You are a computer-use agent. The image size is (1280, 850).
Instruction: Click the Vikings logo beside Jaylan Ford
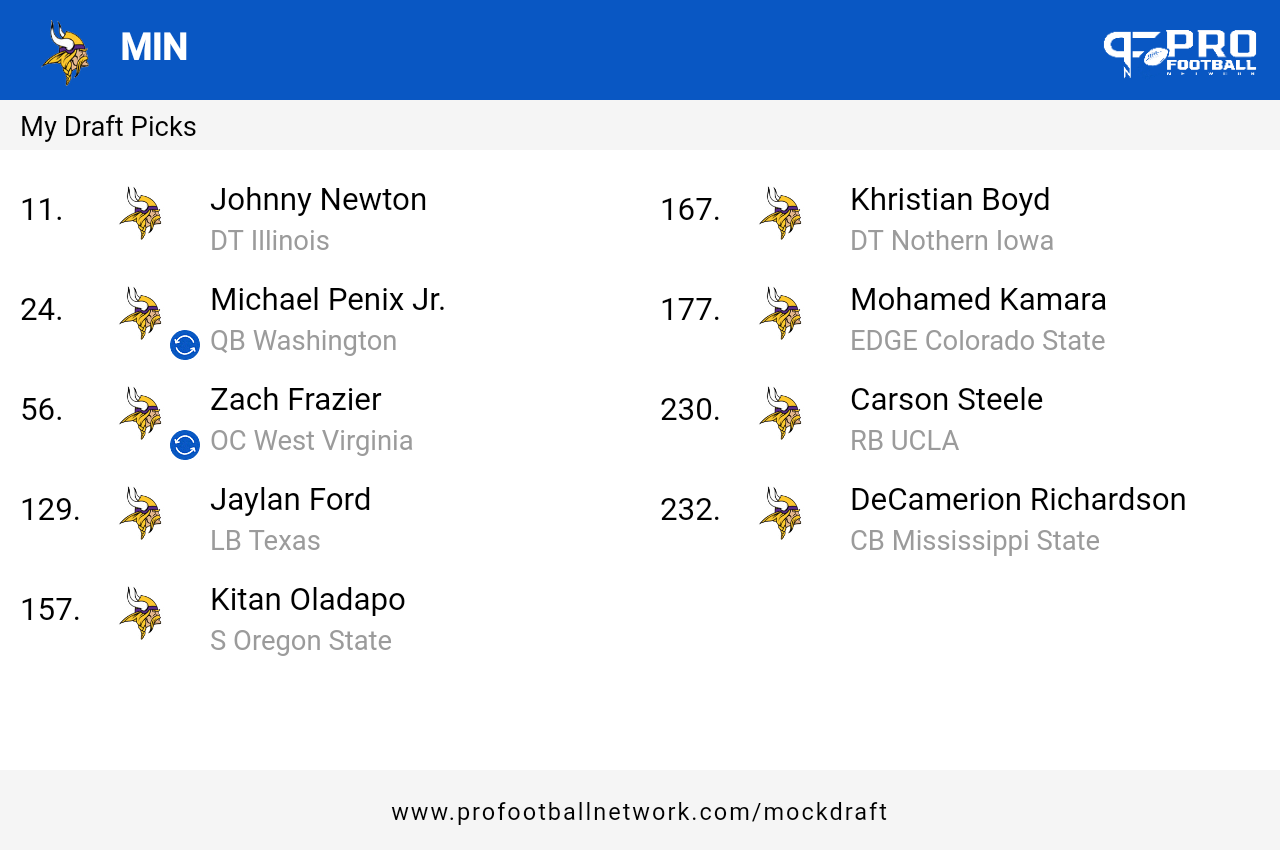pyautogui.click(x=140, y=513)
